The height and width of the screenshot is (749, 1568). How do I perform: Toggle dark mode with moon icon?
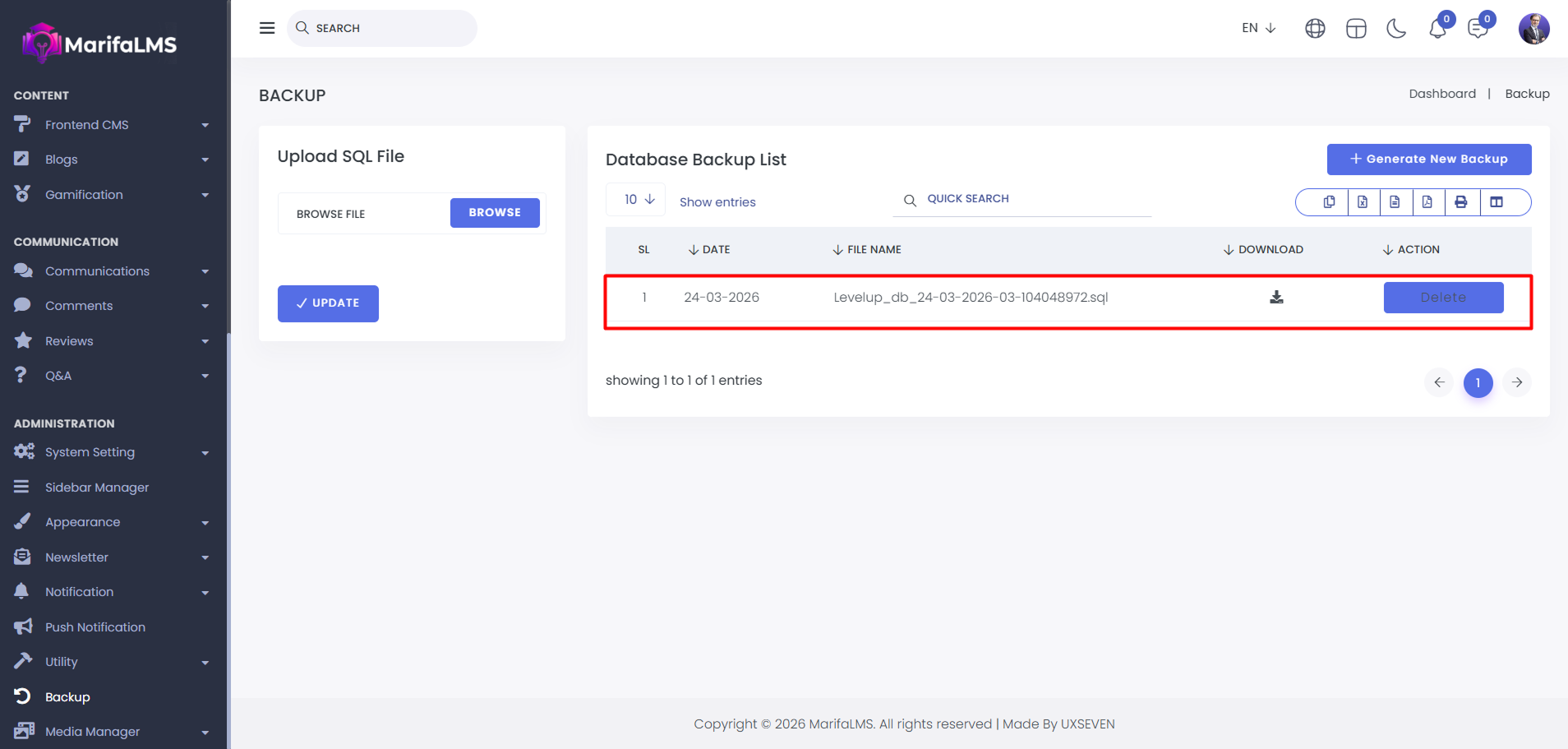(x=1396, y=29)
